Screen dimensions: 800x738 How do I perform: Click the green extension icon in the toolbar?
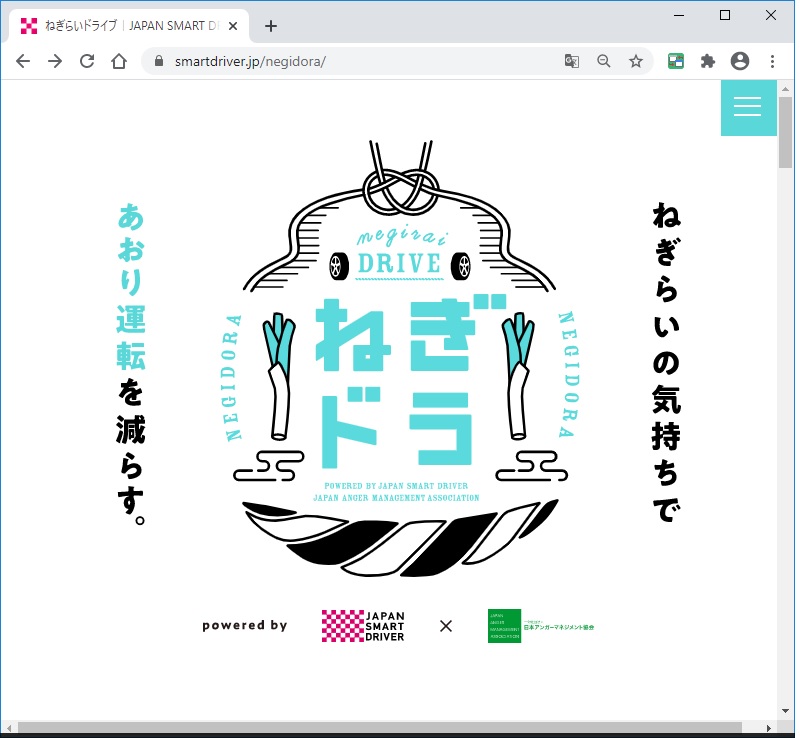[676, 61]
